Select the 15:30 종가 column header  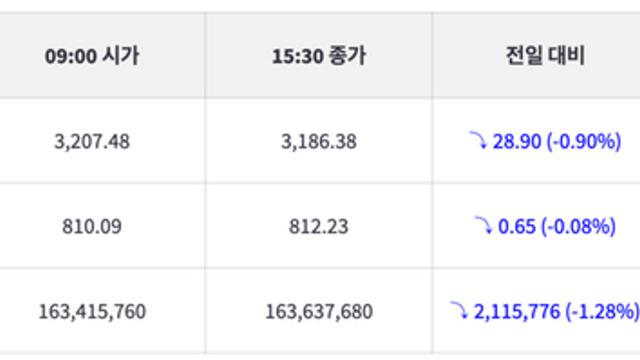pos(319,56)
